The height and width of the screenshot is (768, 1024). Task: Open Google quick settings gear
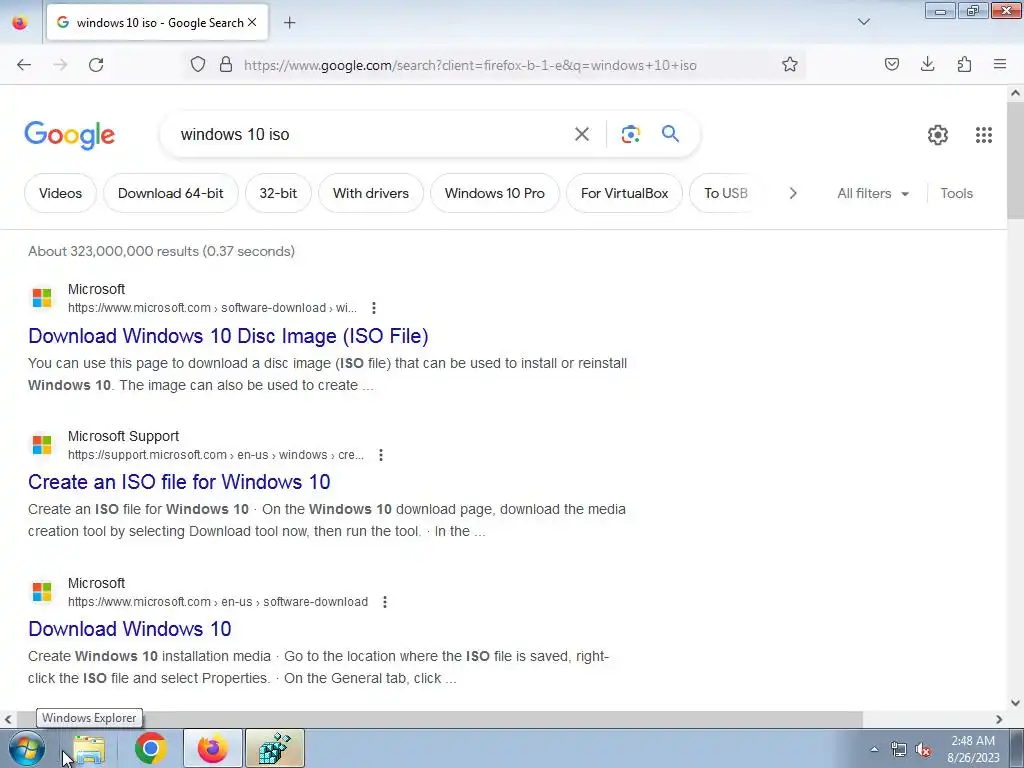(938, 135)
